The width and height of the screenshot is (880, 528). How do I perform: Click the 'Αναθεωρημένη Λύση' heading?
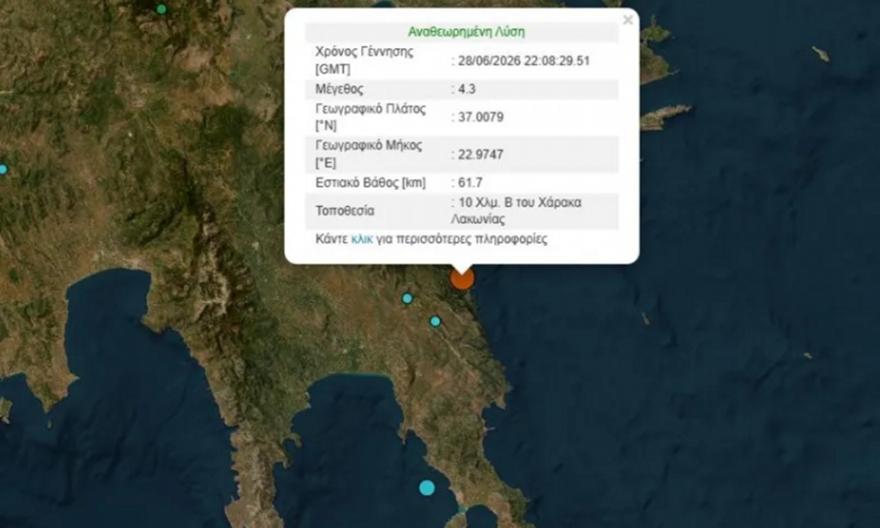pos(466,32)
